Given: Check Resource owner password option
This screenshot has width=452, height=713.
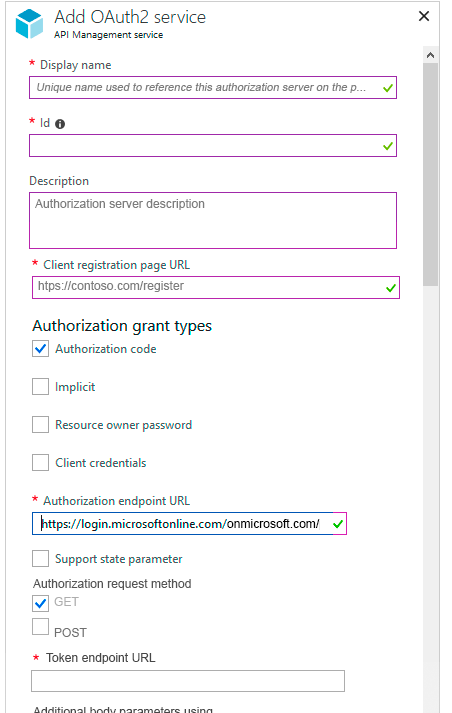Looking at the screenshot, I should point(40,425).
